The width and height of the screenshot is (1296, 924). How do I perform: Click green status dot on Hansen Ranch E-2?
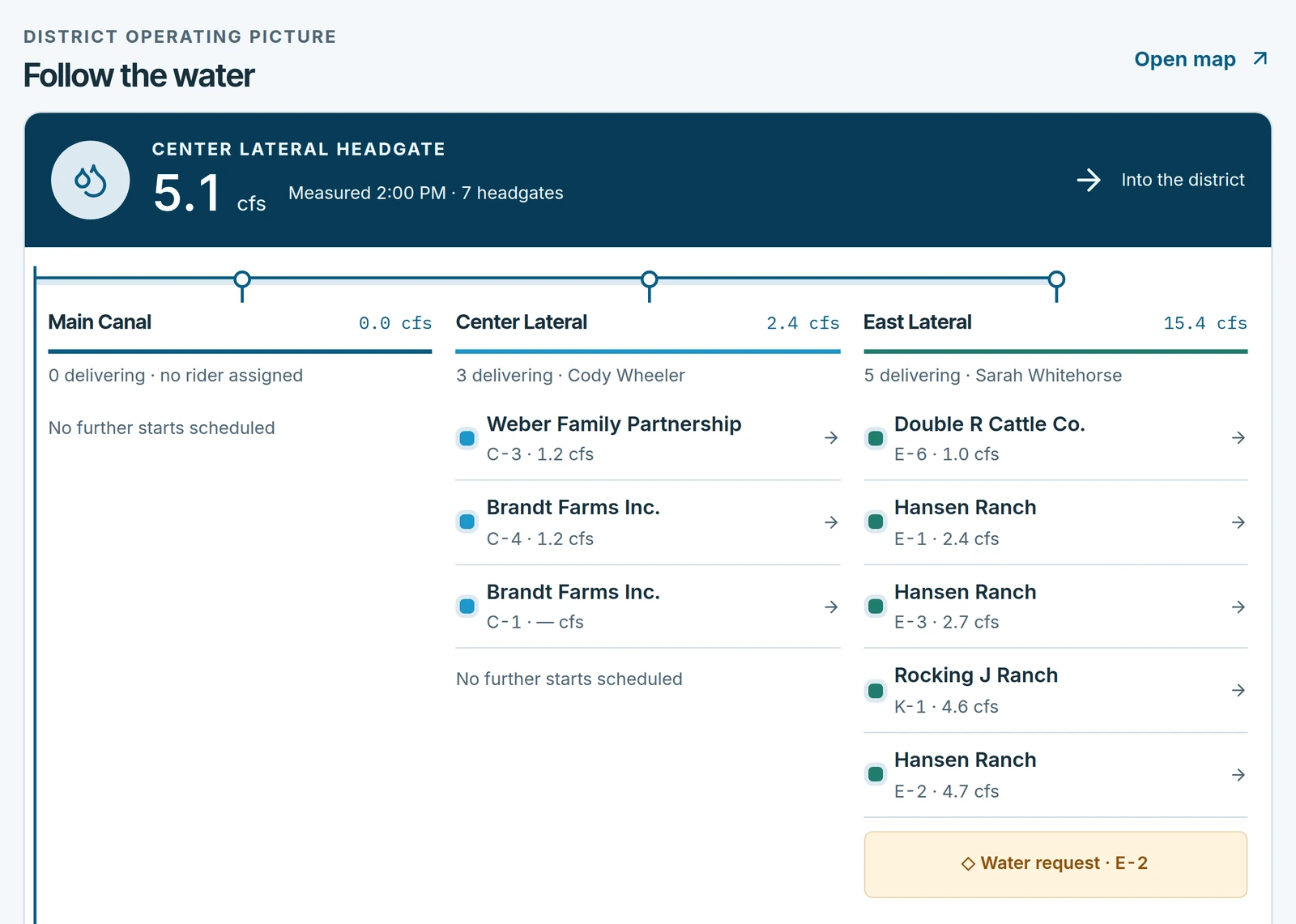876,774
